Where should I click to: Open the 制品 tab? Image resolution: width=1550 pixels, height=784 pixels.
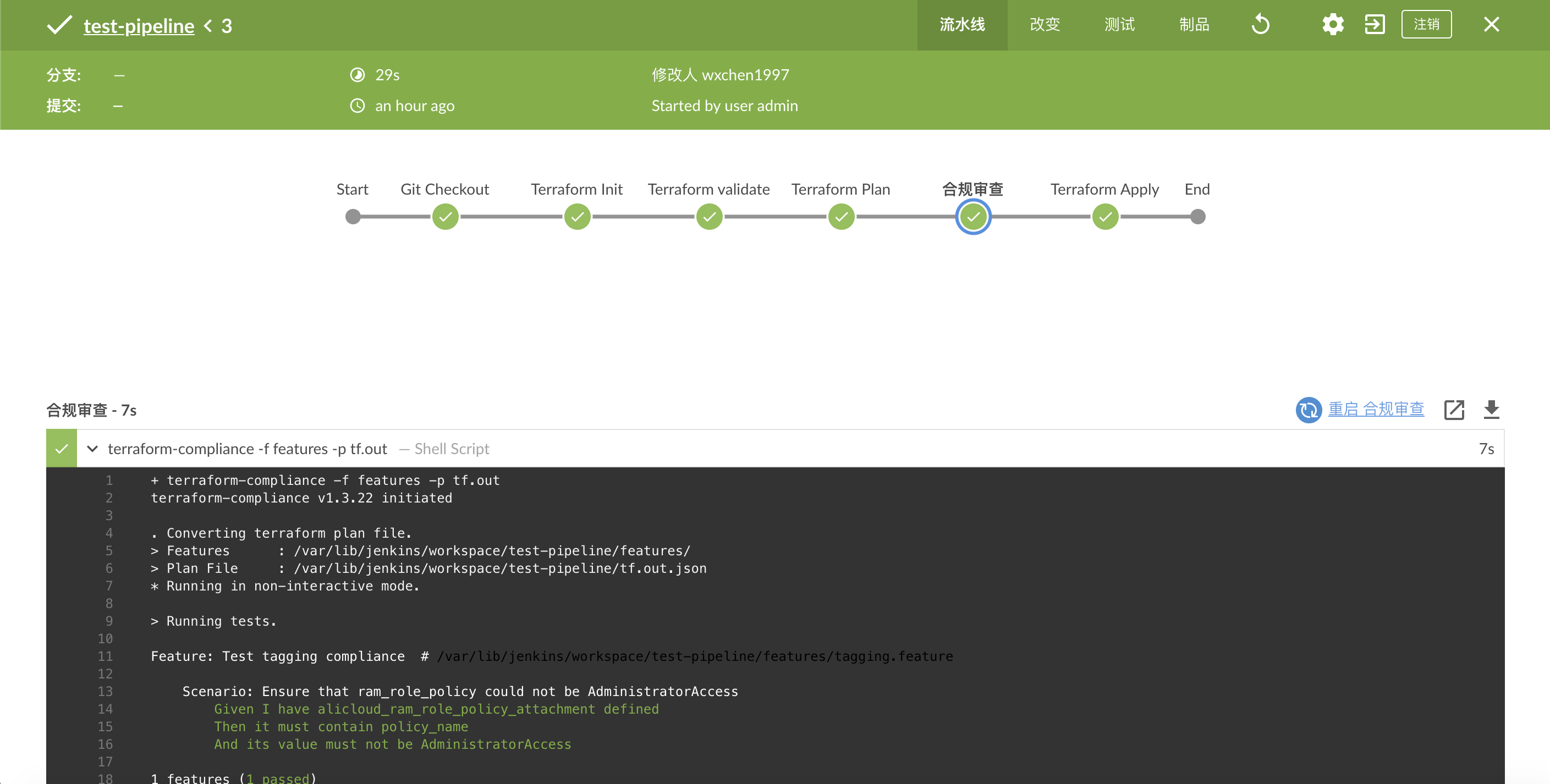coord(1194,25)
